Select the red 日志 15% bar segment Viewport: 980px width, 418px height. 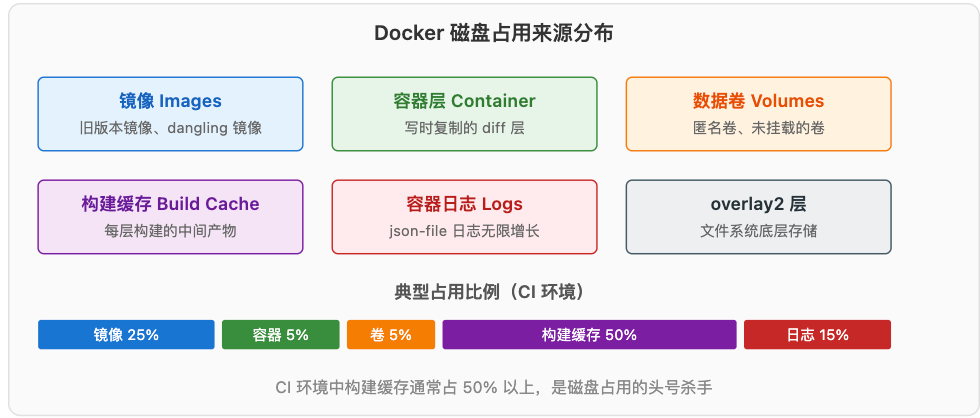(818, 335)
